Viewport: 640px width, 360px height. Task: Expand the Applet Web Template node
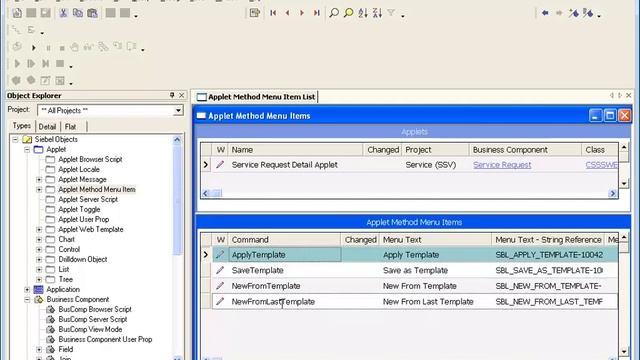[x=39, y=230]
